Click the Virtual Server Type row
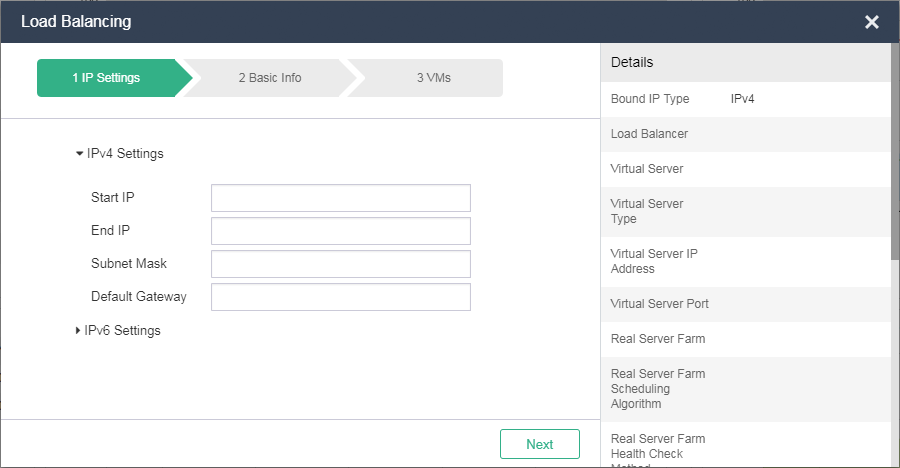 point(745,211)
